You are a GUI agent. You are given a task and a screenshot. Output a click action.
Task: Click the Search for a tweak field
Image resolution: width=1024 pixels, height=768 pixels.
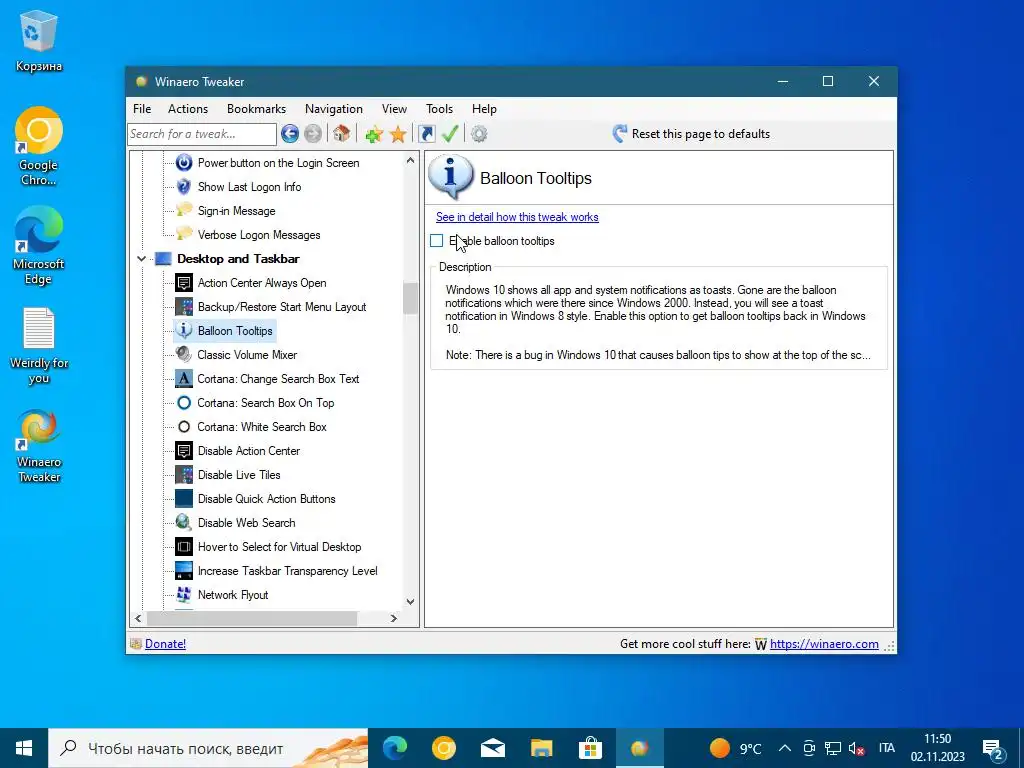[x=202, y=134]
